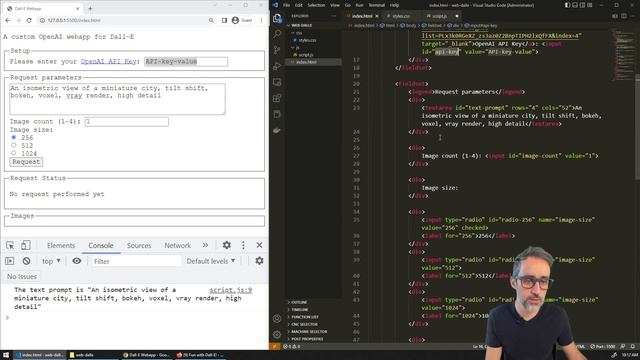Open console settings gear beside Default levels

point(259,261)
